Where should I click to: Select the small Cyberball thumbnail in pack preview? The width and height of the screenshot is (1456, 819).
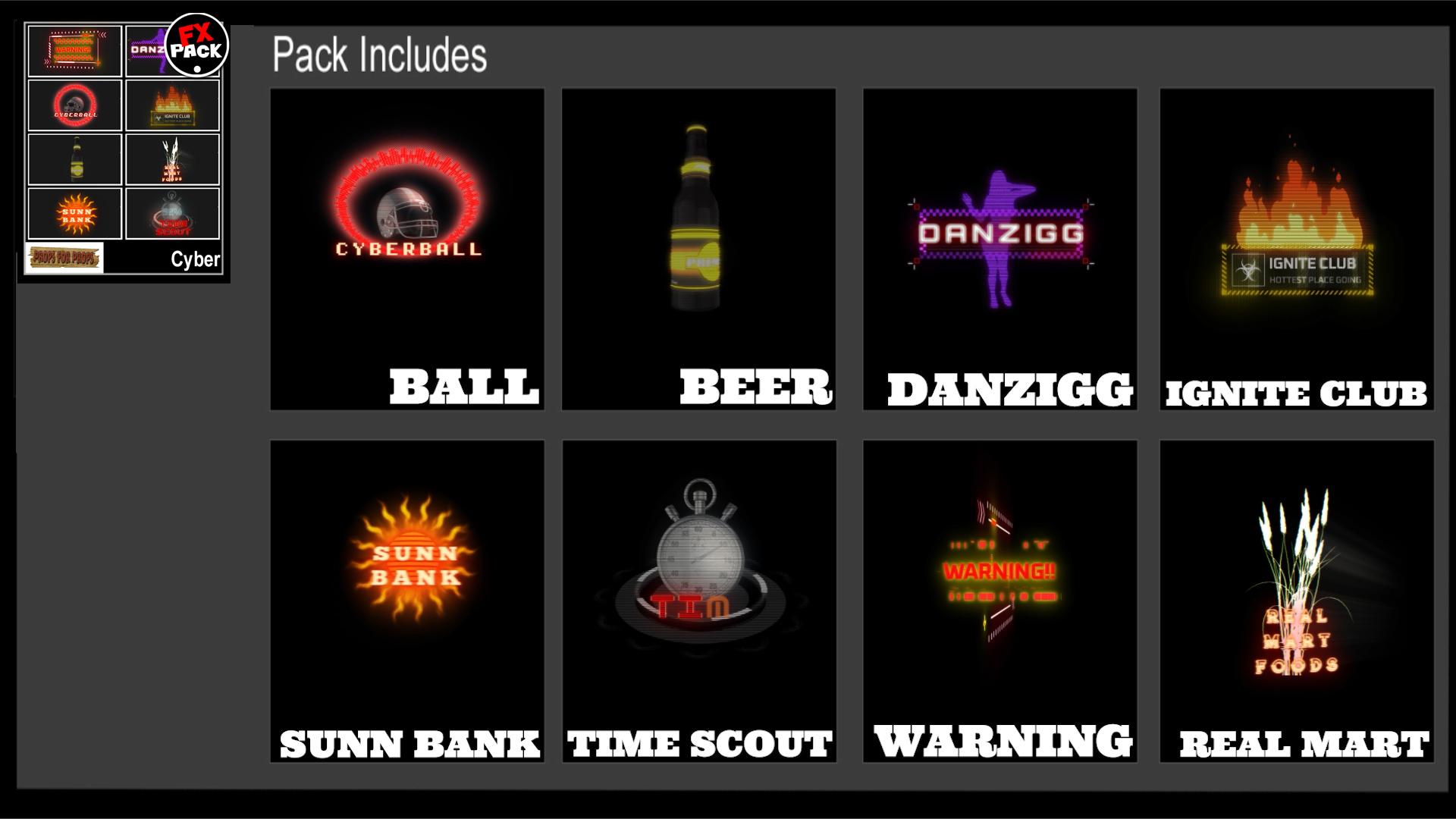click(74, 105)
